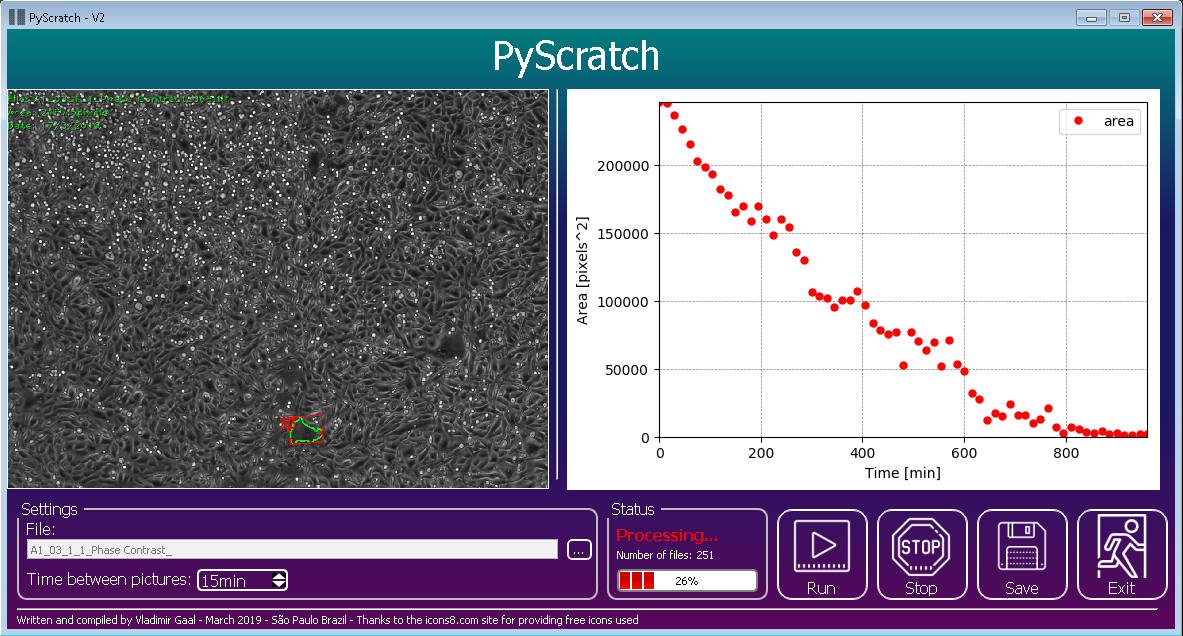Click the PyScratch app icon in title bar

click(x=17, y=17)
